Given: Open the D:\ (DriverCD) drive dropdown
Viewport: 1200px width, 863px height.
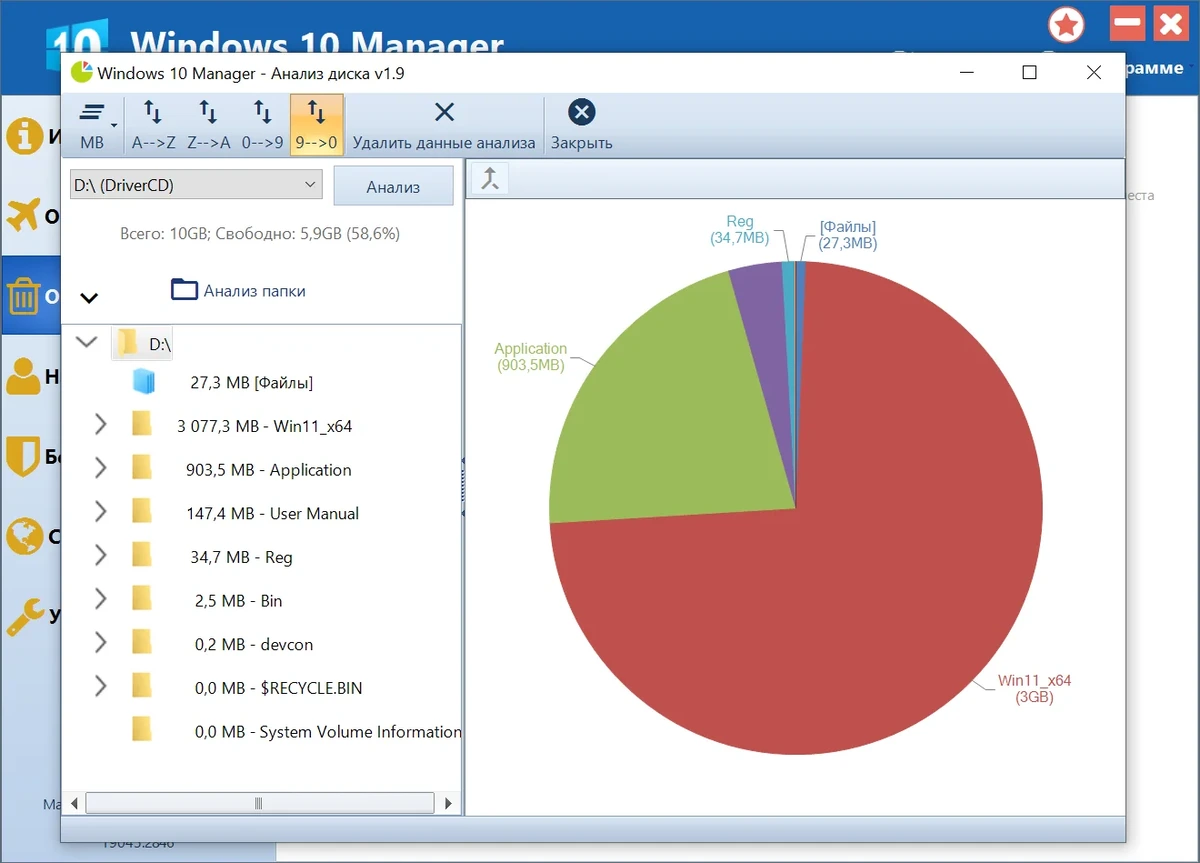Looking at the screenshot, I should (x=196, y=185).
